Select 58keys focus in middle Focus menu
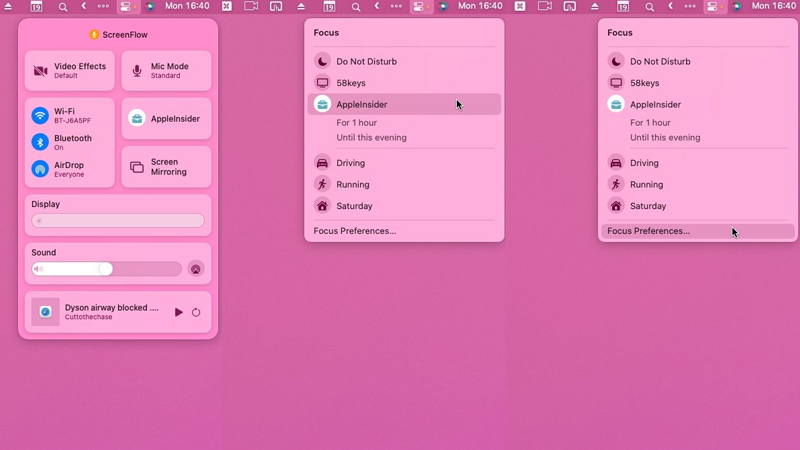This screenshot has height=450, width=800. coord(404,83)
